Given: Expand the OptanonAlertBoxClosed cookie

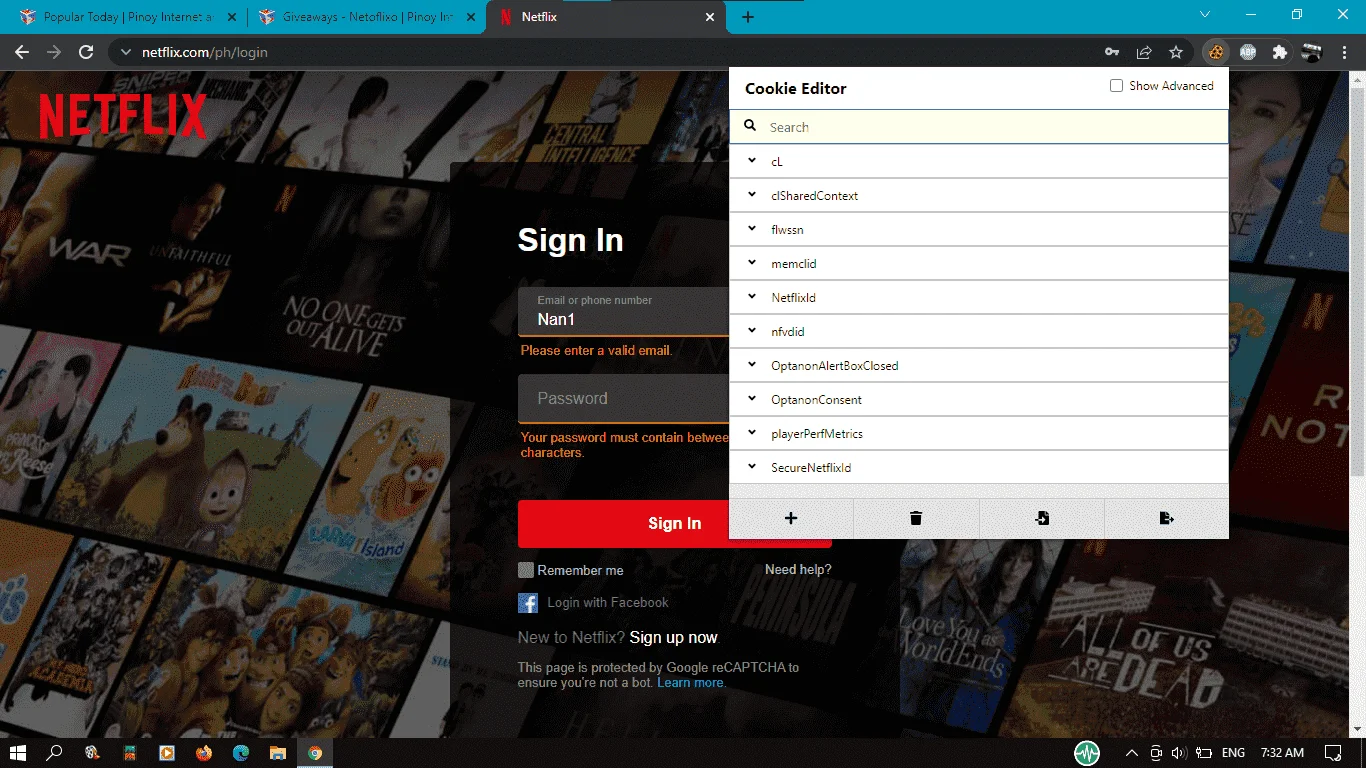Looking at the screenshot, I should [979, 365].
